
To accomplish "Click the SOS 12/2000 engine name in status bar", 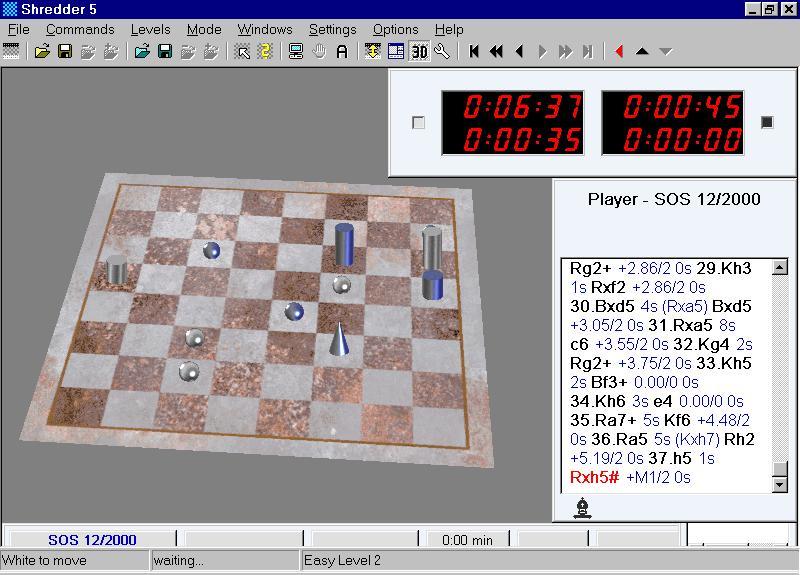I will coord(92,540).
